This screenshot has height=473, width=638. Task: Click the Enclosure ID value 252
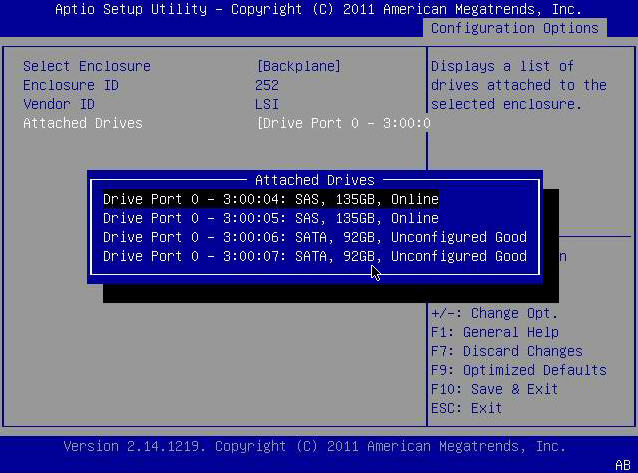tap(267, 85)
